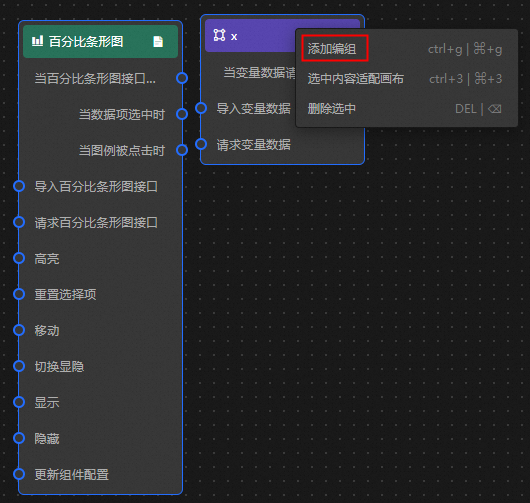The height and width of the screenshot is (503, 530).
Task: Click the 显示 action port
Action: point(19,402)
